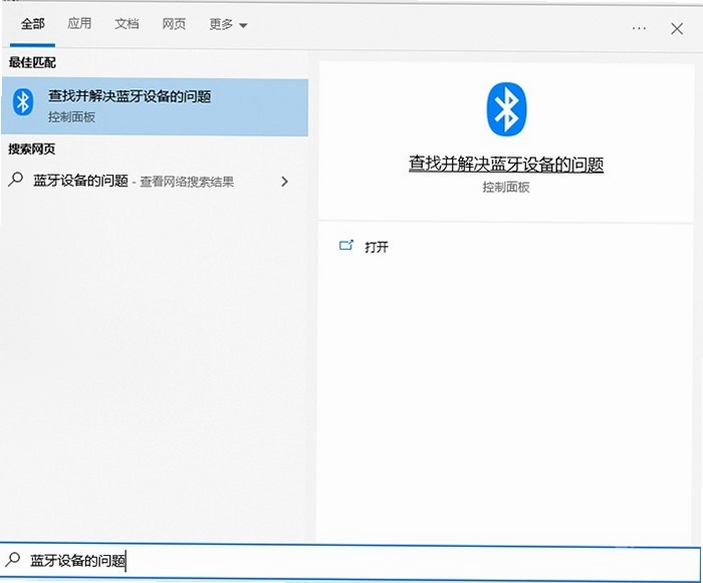
Task: Switch to the 全部 tab
Action: tap(32, 24)
